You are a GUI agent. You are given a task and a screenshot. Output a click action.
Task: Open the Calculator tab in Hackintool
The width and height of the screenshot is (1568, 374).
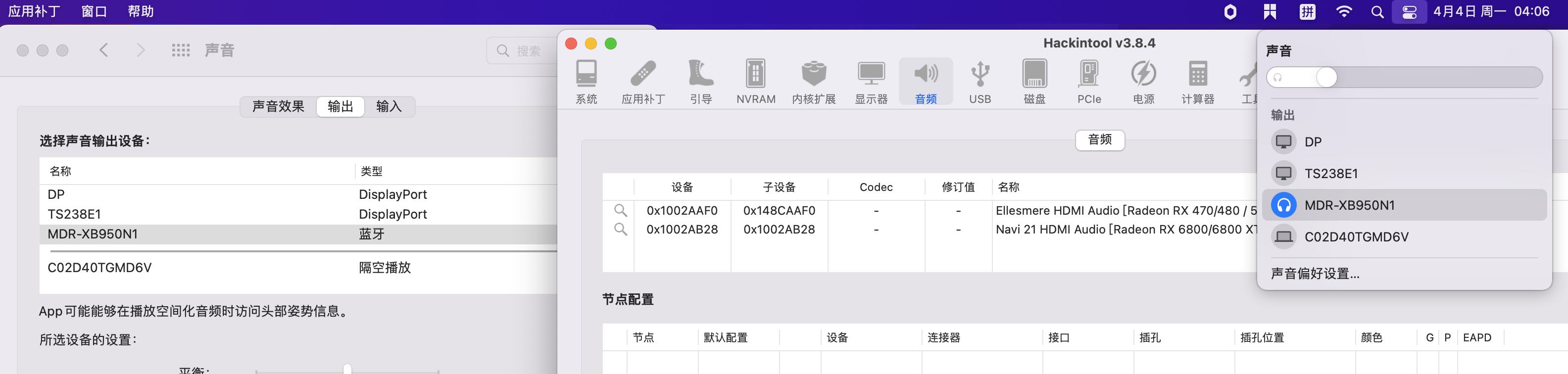(x=1198, y=82)
